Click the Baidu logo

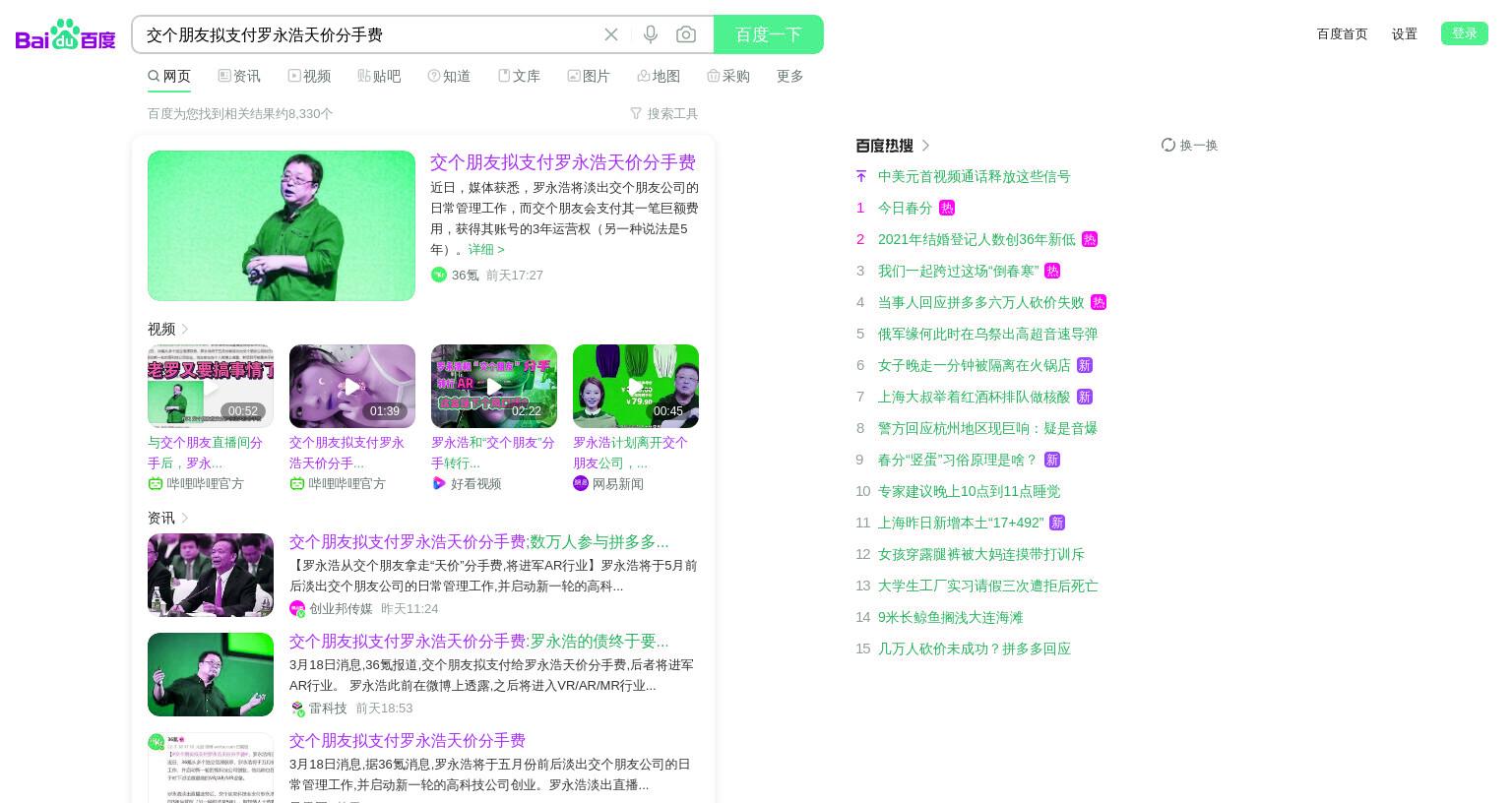click(x=66, y=34)
